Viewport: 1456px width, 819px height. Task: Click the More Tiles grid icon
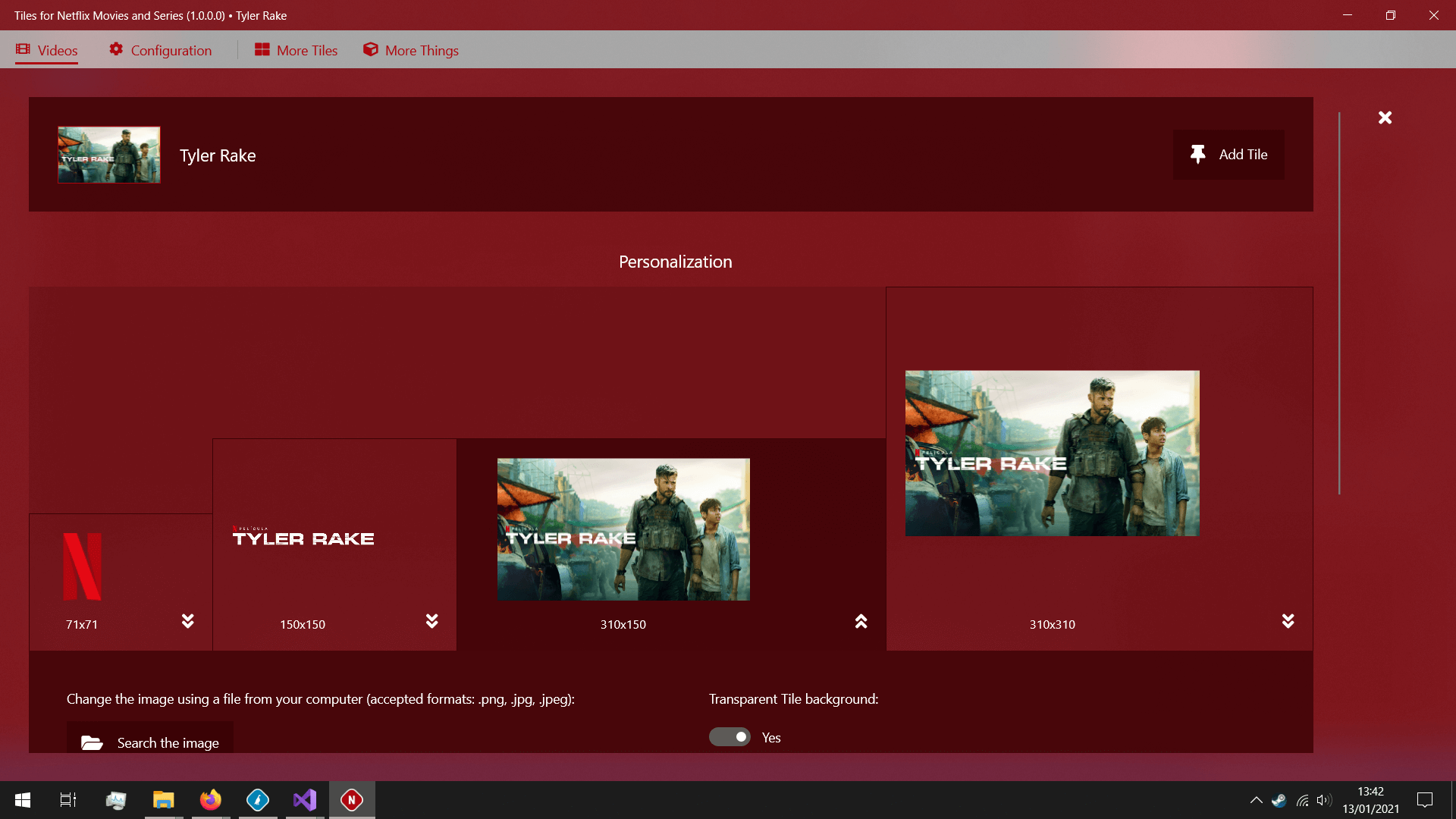pyautogui.click(x=262, y=49)
